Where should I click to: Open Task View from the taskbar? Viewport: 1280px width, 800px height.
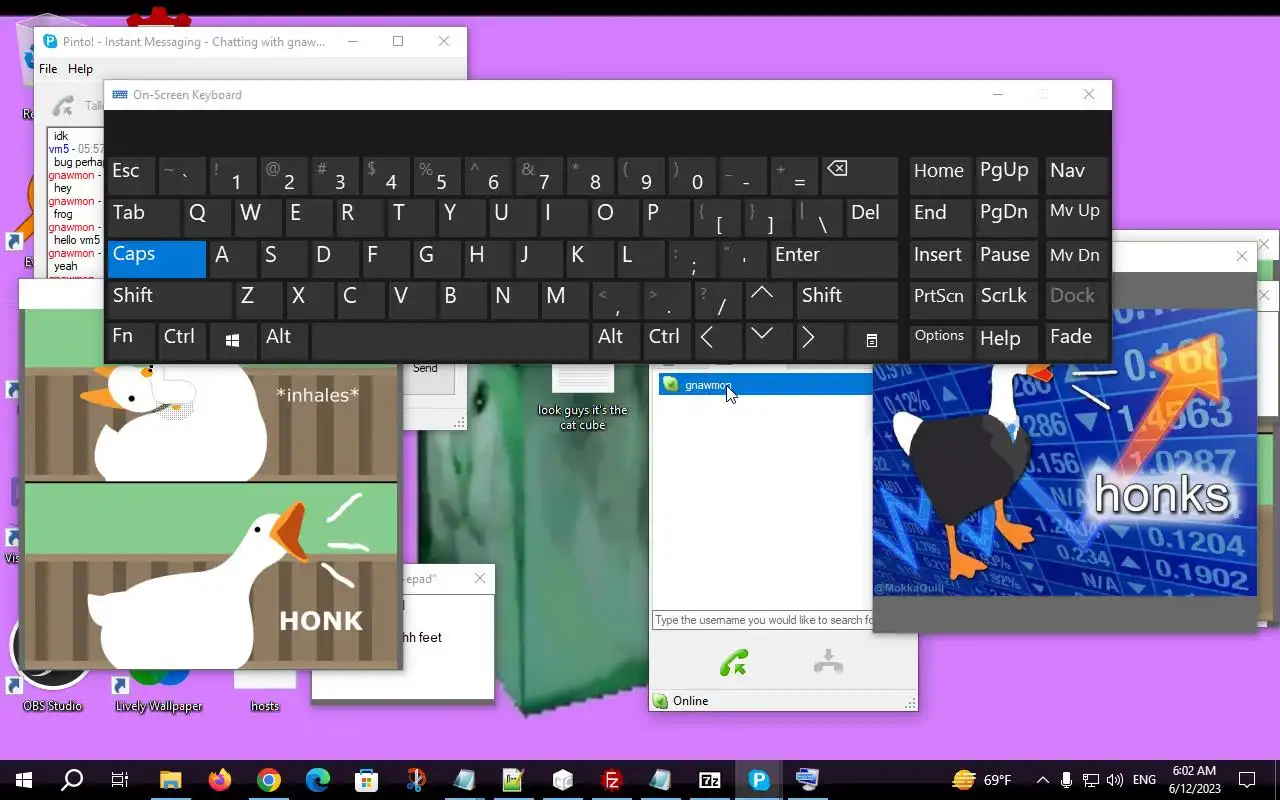120,780
